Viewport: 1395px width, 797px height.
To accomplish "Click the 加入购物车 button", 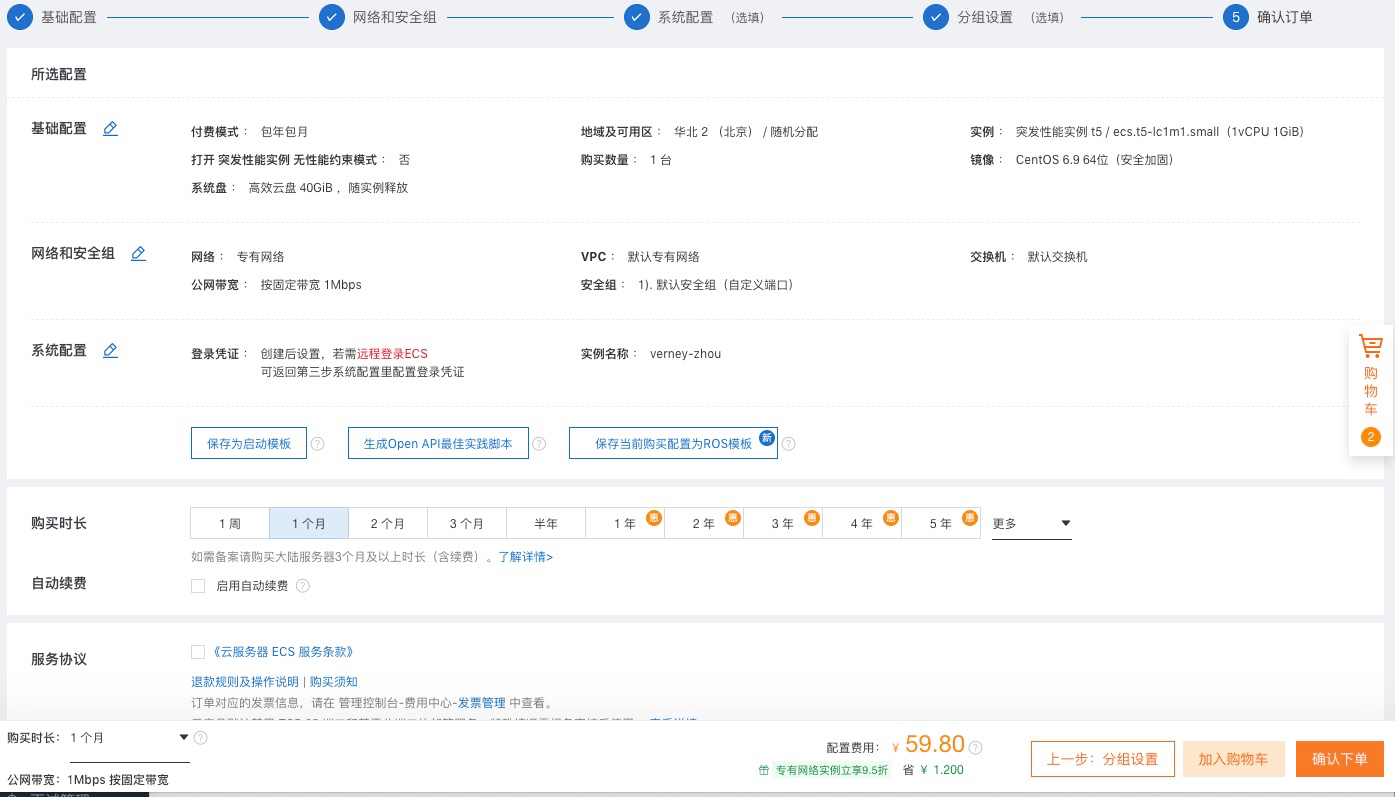I will click(x=1233, y=759).
